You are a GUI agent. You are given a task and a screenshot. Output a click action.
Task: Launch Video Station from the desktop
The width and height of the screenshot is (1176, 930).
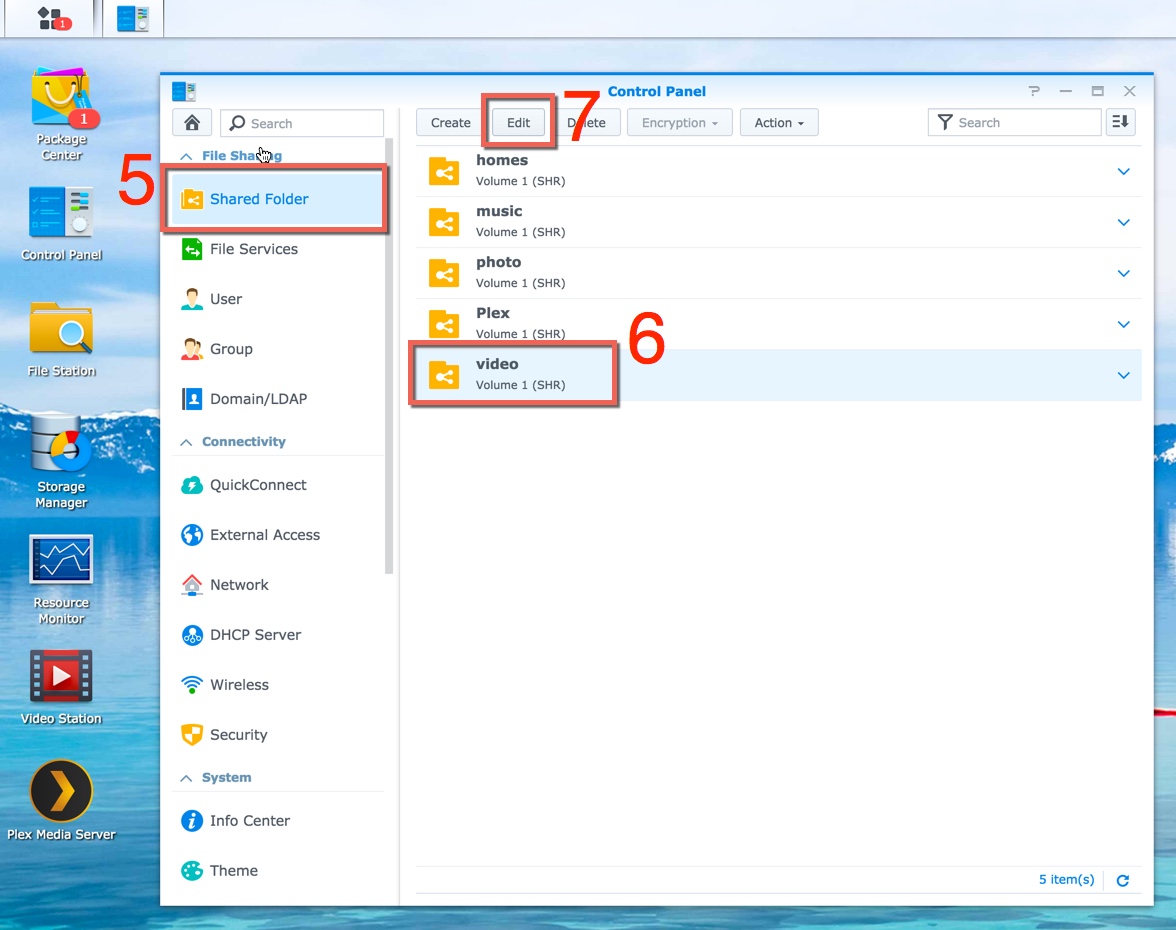[61, 676]
